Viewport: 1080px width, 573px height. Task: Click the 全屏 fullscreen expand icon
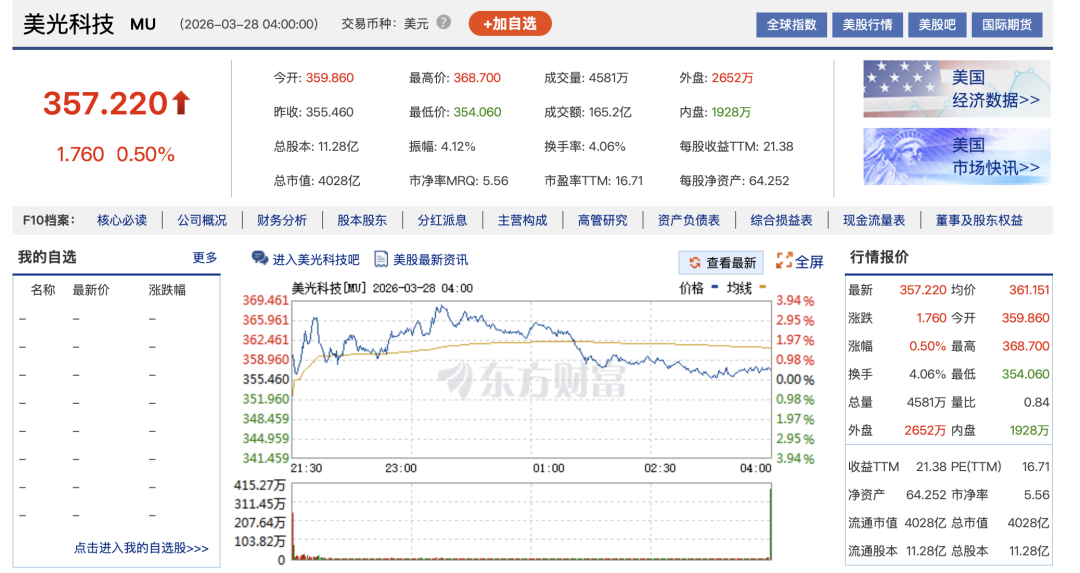(x=784, y=261)
